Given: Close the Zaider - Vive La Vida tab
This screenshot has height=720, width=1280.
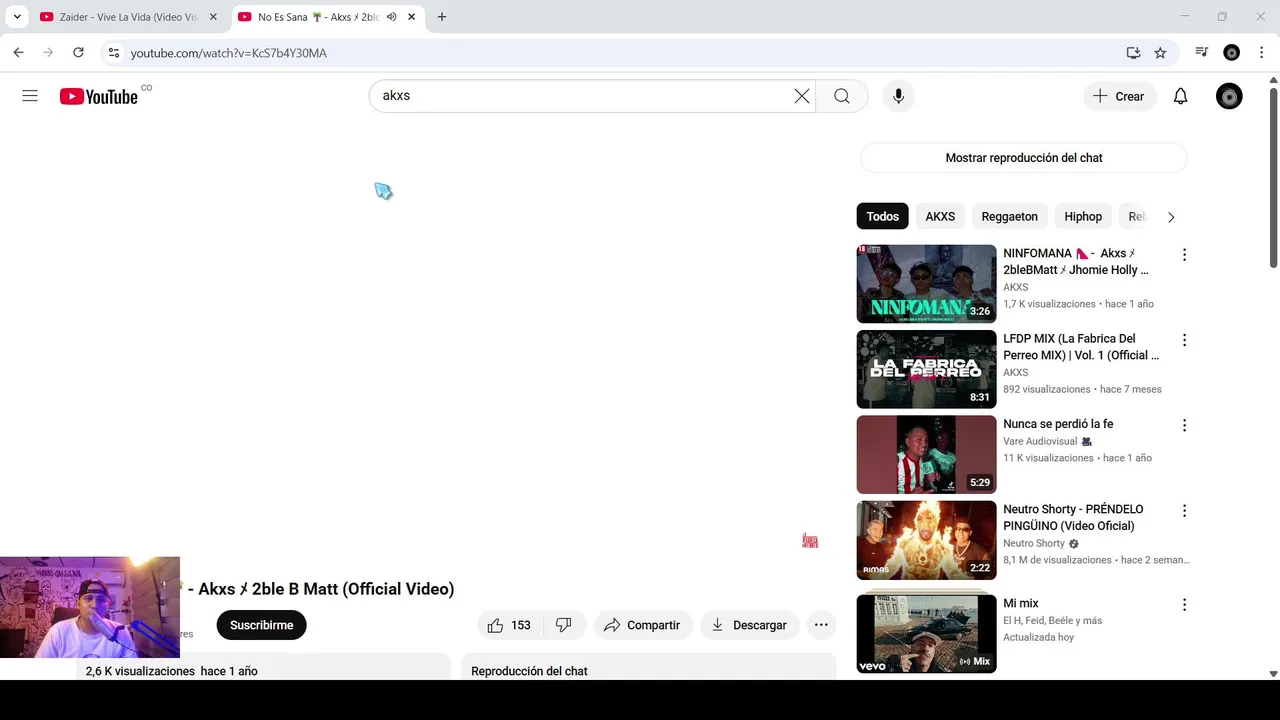Looking at the screenshot, I should (x=213, y=17).
